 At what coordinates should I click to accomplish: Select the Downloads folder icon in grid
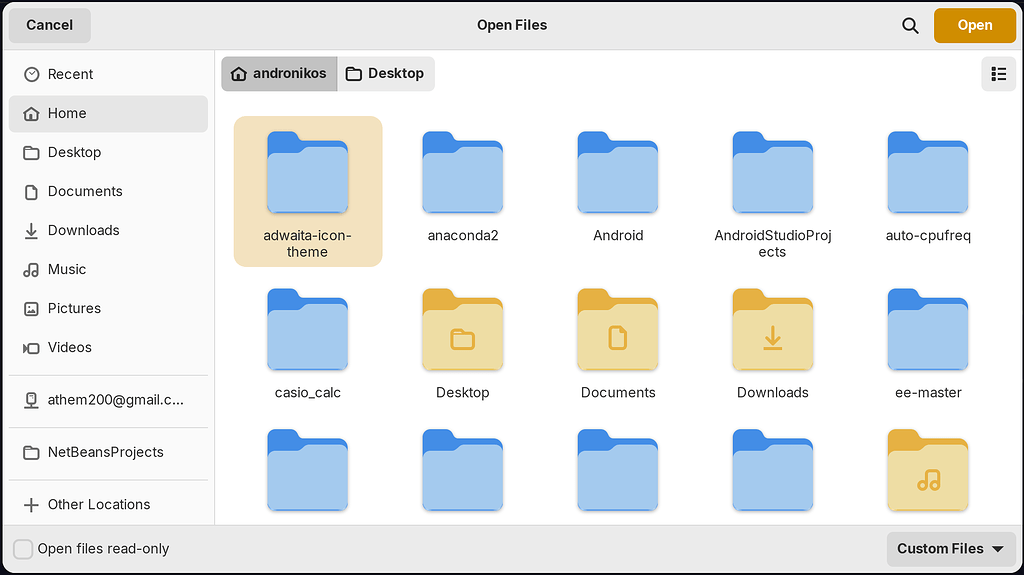click(773, 330)
